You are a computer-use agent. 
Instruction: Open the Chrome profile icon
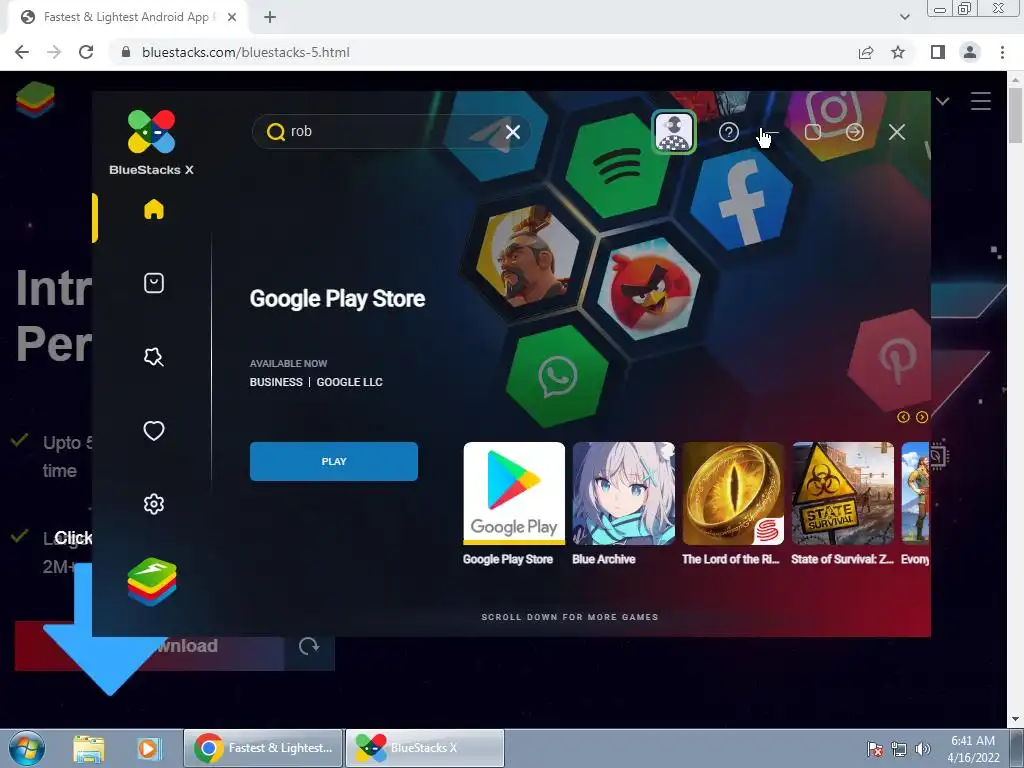(970, 52)
